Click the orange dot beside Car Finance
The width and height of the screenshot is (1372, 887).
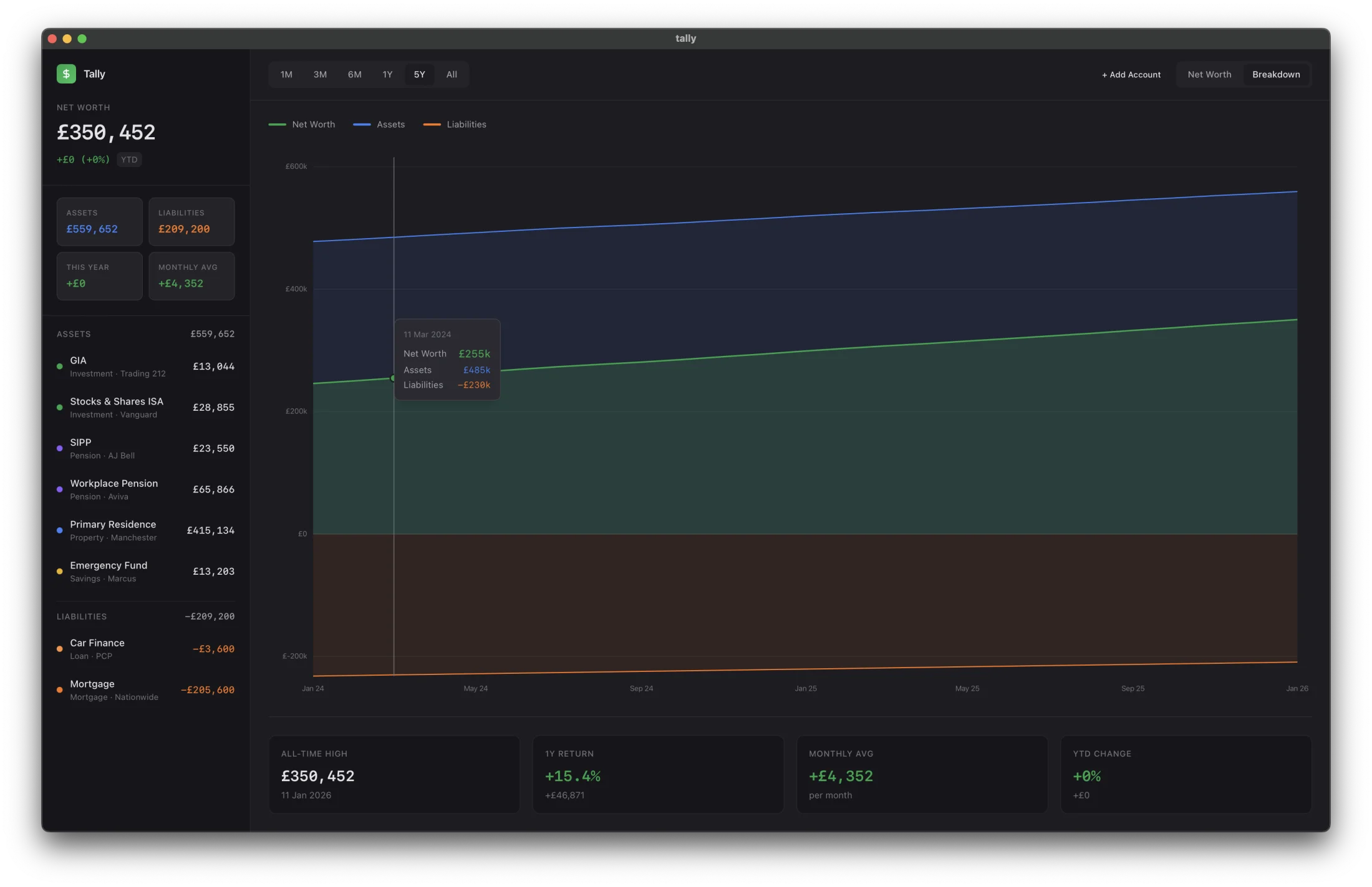pos(60,649)
